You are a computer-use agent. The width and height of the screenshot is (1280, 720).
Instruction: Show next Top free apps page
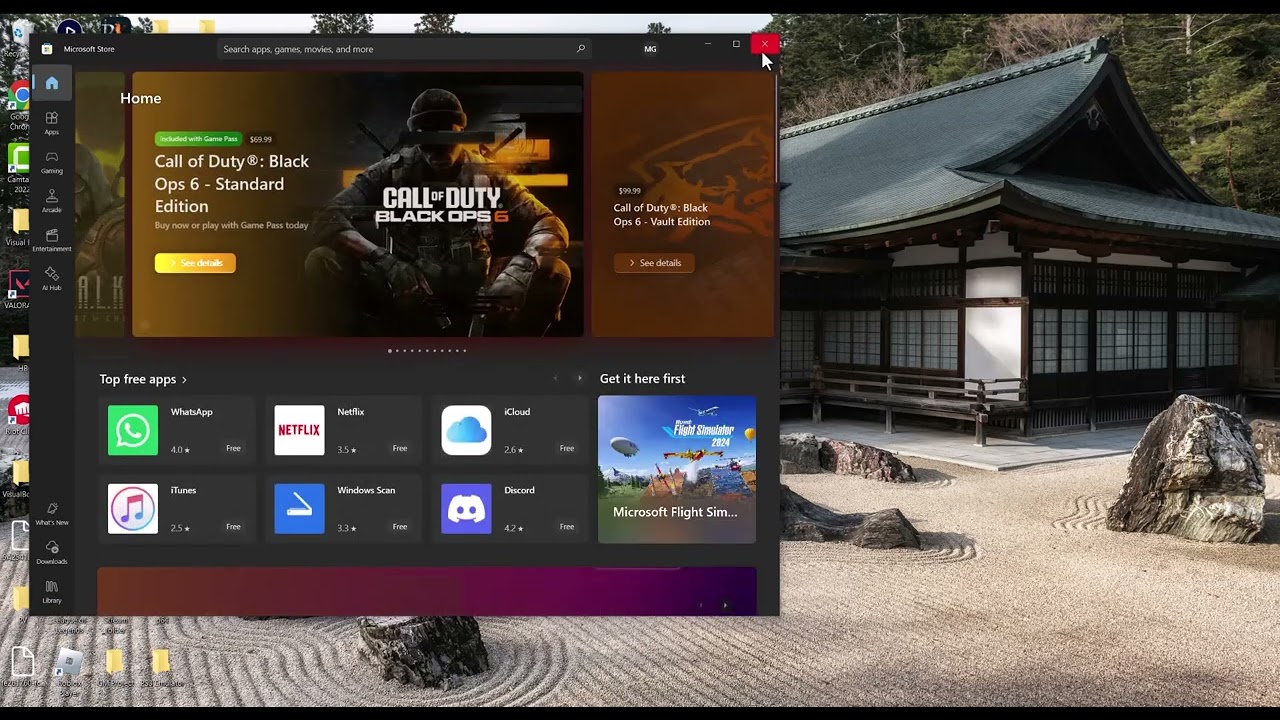580,378
